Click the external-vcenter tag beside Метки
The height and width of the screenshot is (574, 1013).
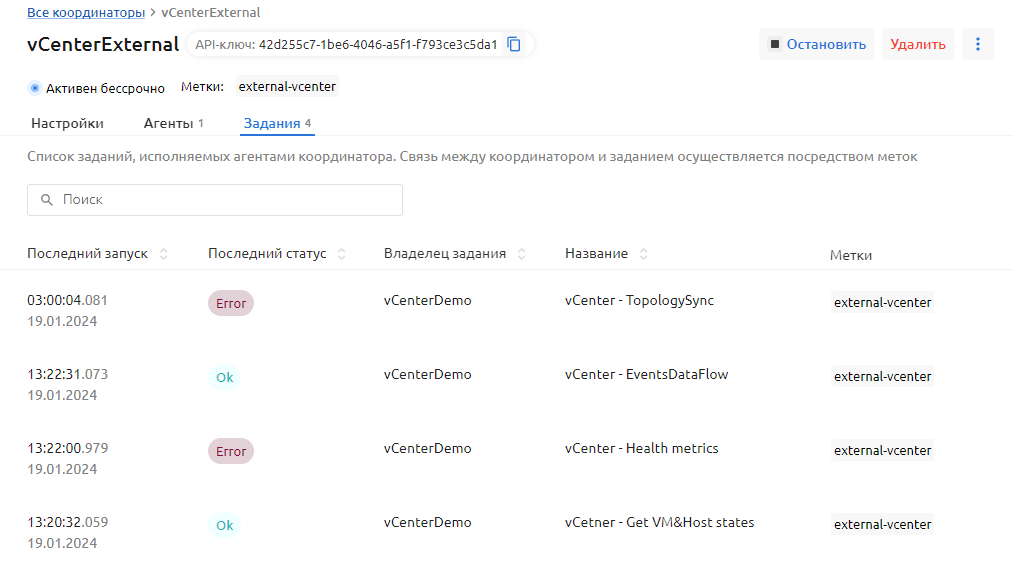point(287,87)
